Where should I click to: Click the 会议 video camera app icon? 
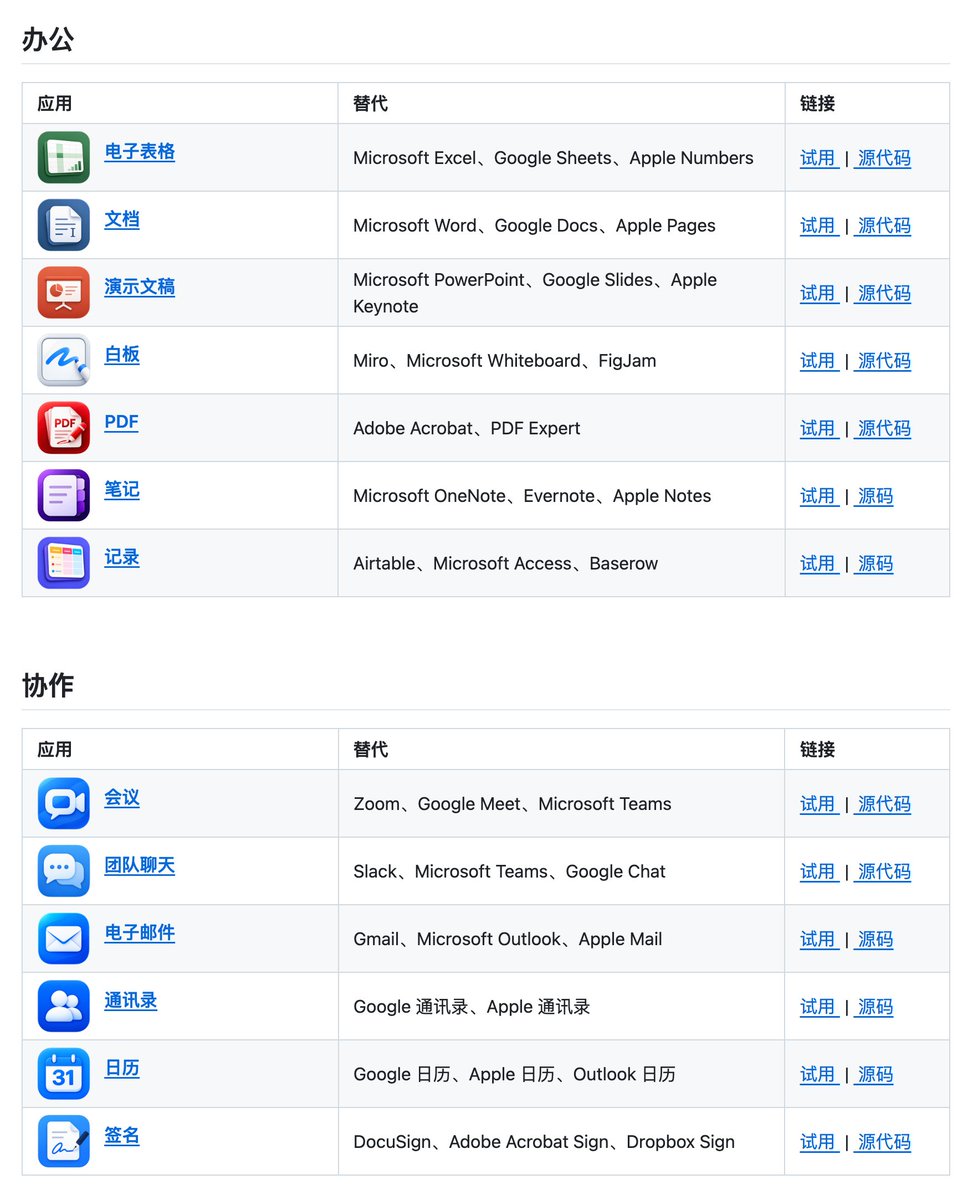coord(64,804)
